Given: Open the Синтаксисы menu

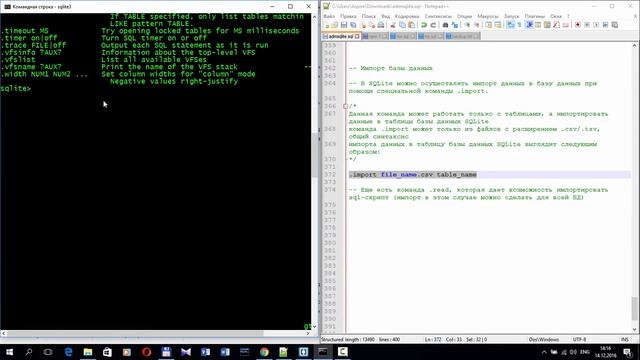Looking at the screenshot, I should pyautogui.click(x=438, y=16).
